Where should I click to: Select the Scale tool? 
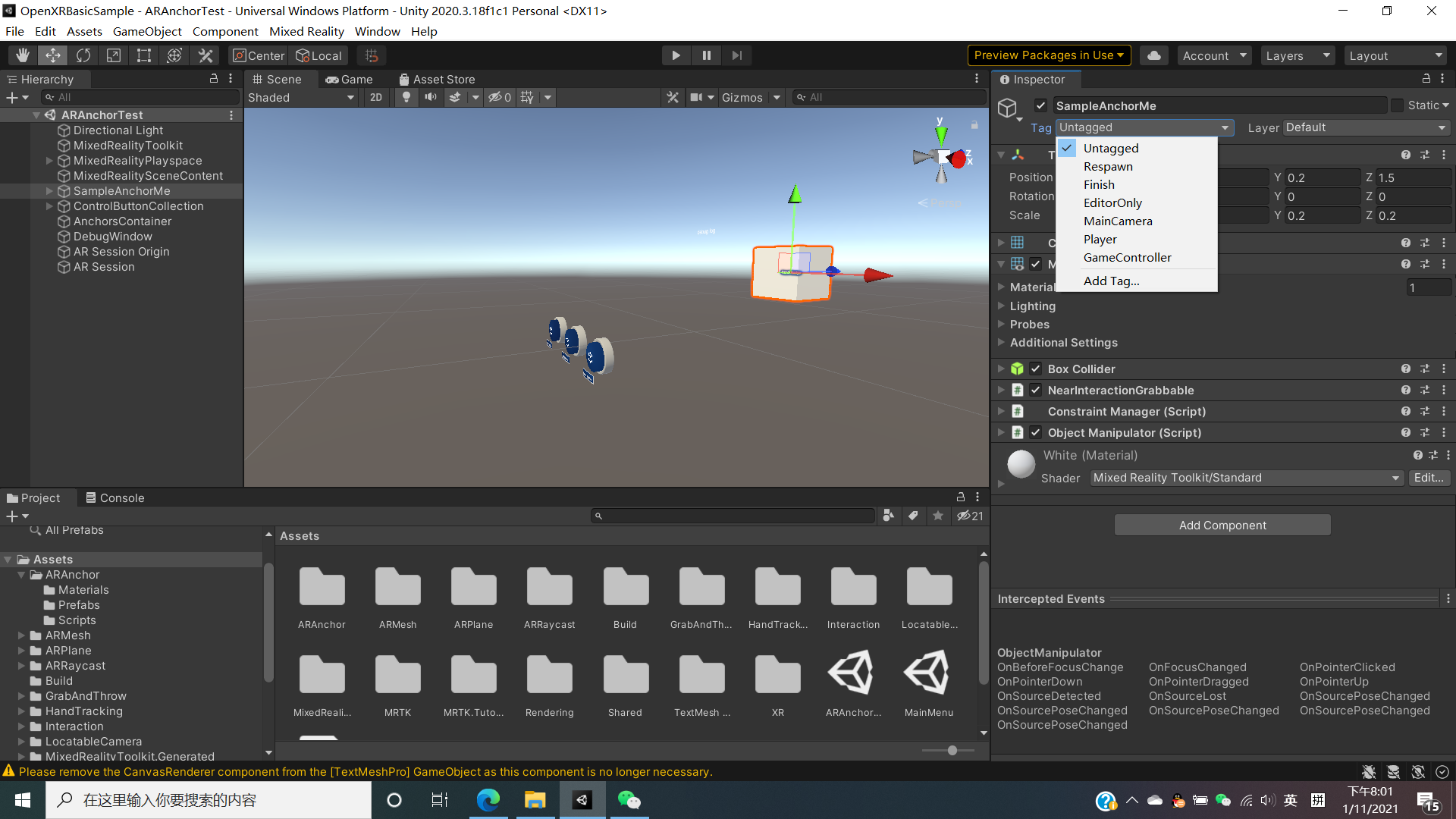click(x=114, y=55)
